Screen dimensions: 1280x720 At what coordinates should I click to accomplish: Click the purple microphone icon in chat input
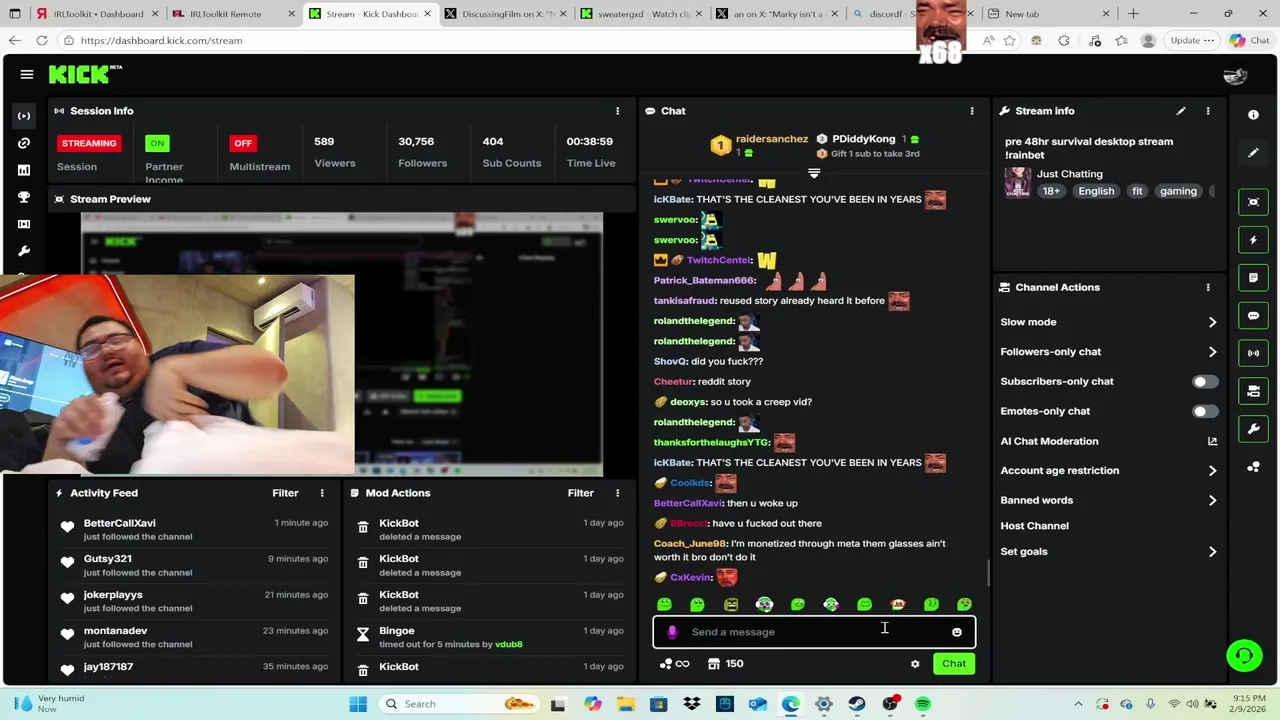[672, 632]
